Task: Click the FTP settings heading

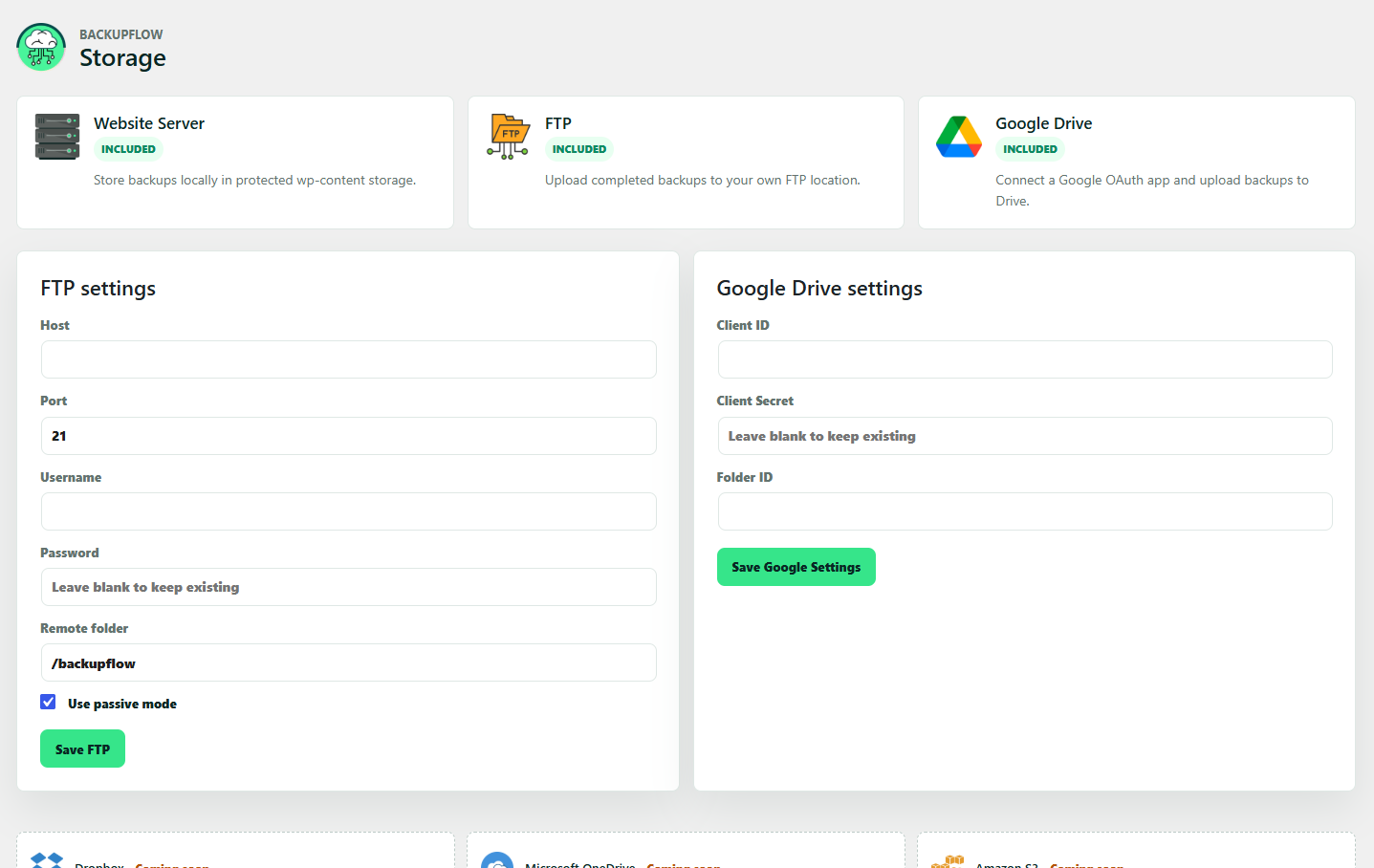Action: pos(98,289)
